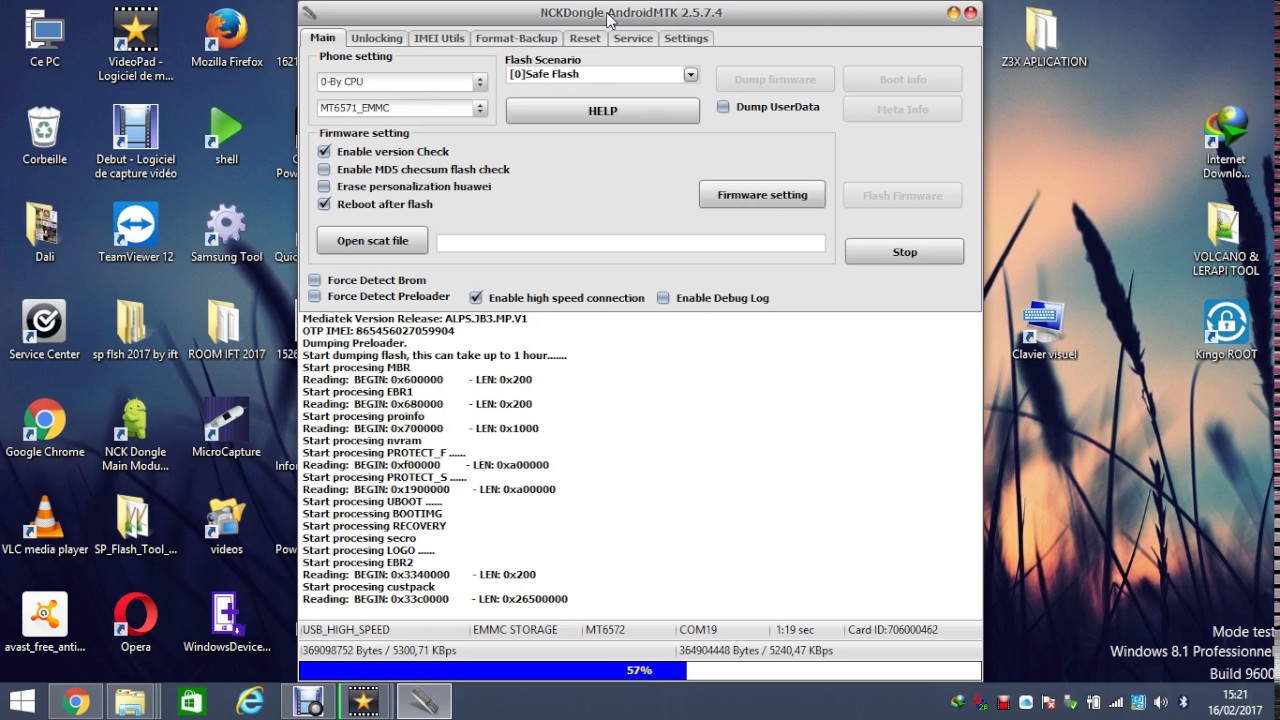Open the shell desktop shortcut
Screen dimensions: 1280x720
point(226,136)
